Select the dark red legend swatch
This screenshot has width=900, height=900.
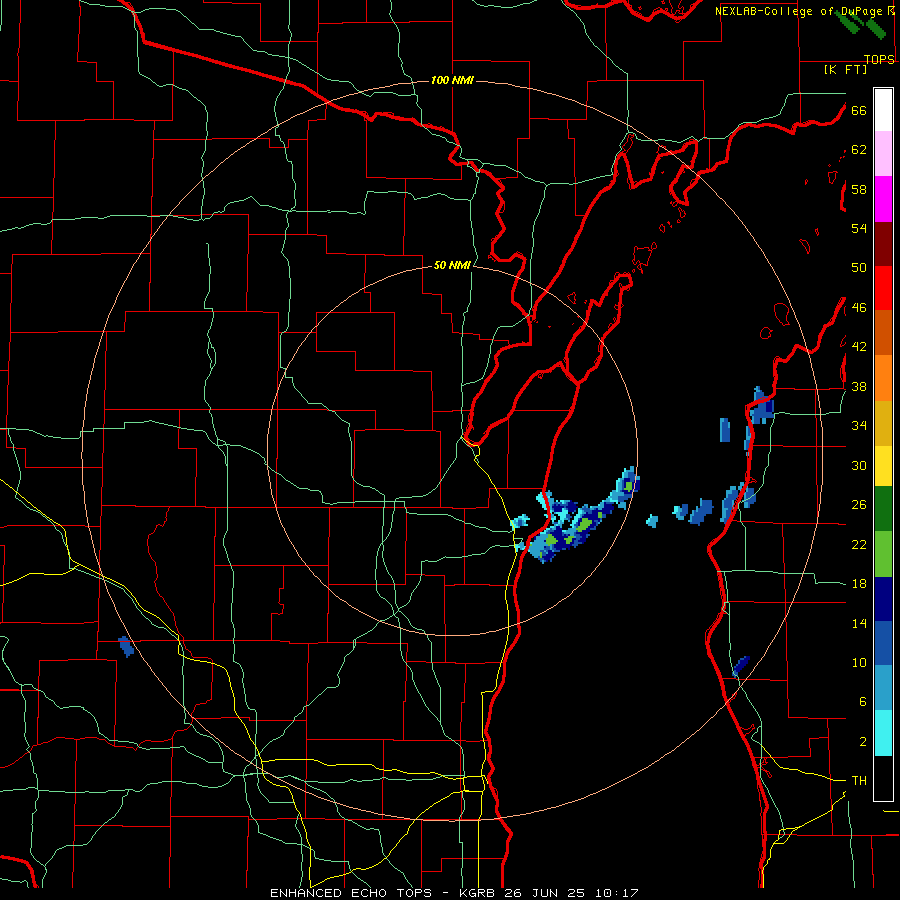click(x=883, y=244)
